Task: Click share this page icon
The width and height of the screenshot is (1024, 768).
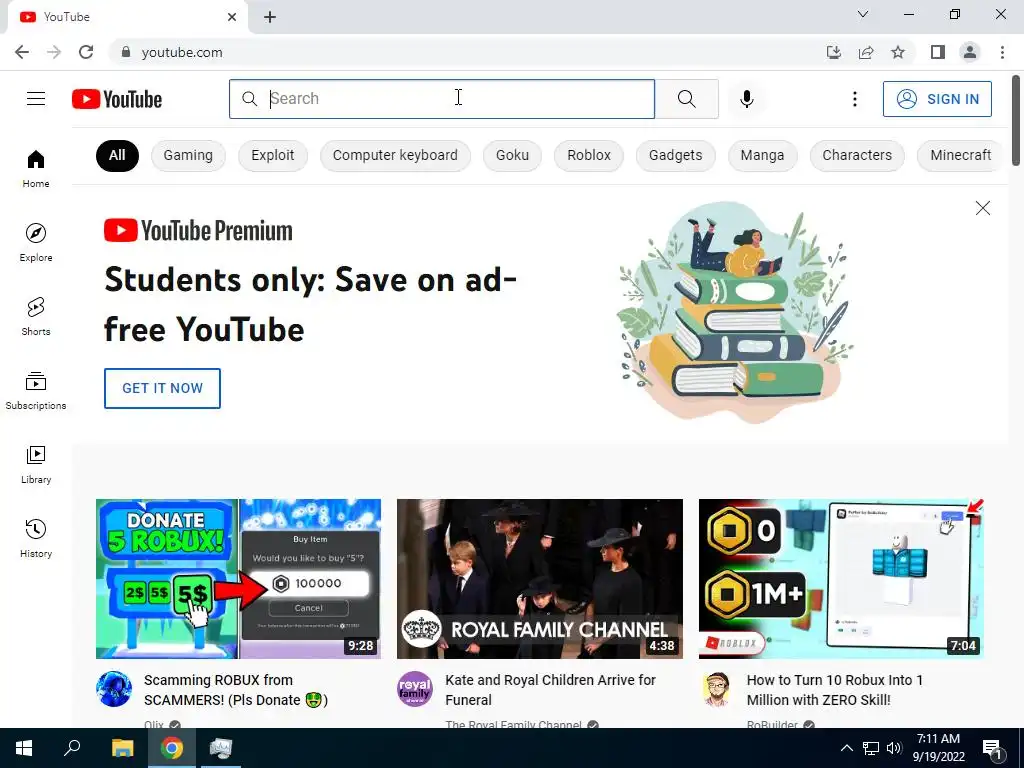Action: click(866, 52)
